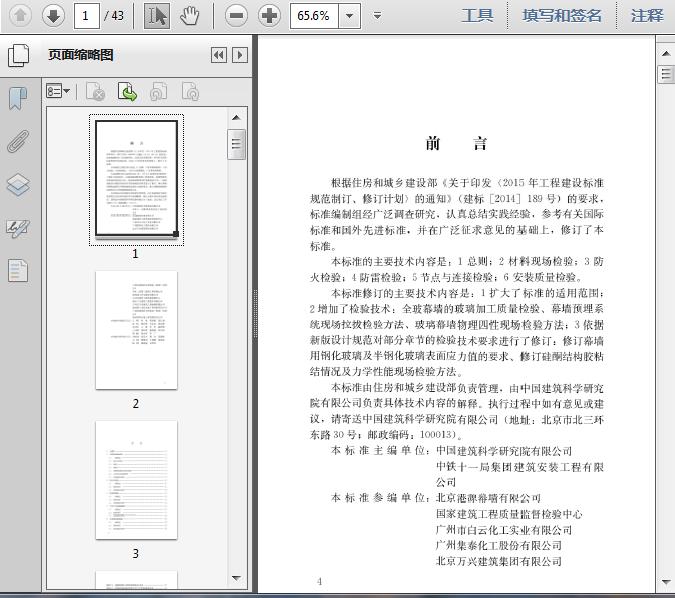Viewport: 675px width, 598px height.
Task: Open the signatures panel in sidebar
Action: (x=18, y=228)
